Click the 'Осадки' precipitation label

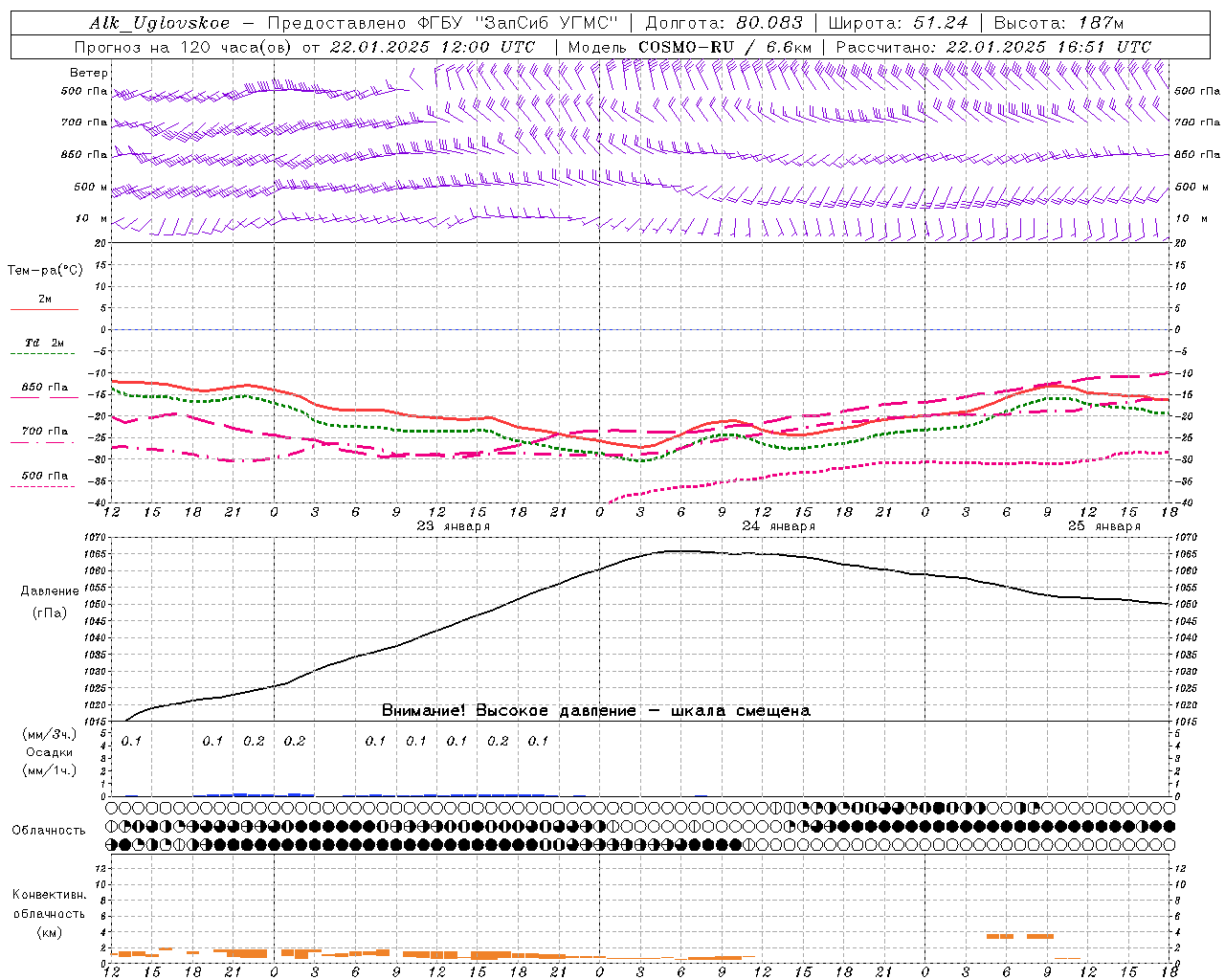50,752
